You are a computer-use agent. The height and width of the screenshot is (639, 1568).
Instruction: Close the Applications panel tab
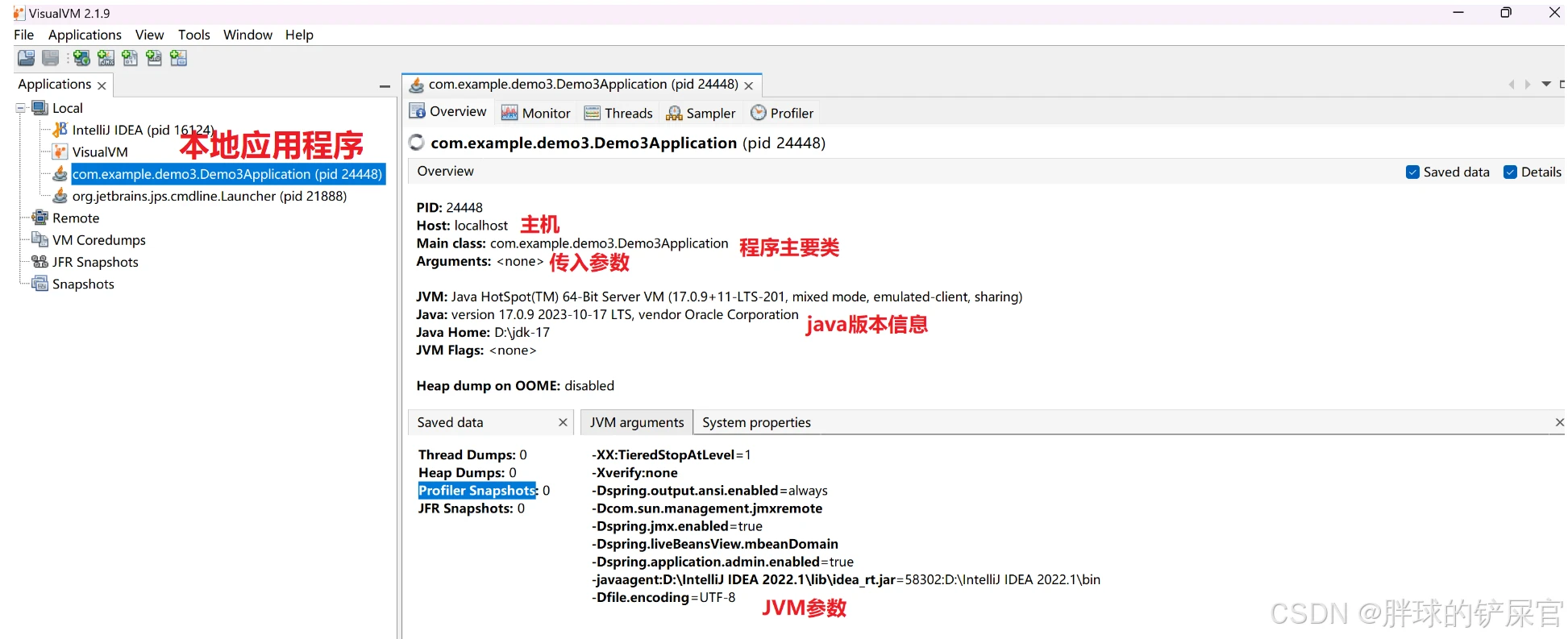tap(102, 85)
